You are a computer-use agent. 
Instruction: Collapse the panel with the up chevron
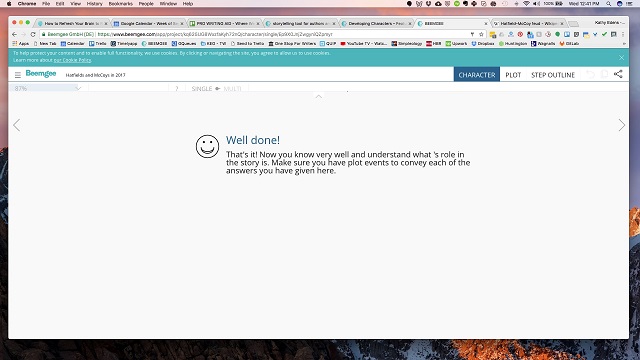point(319,96)
